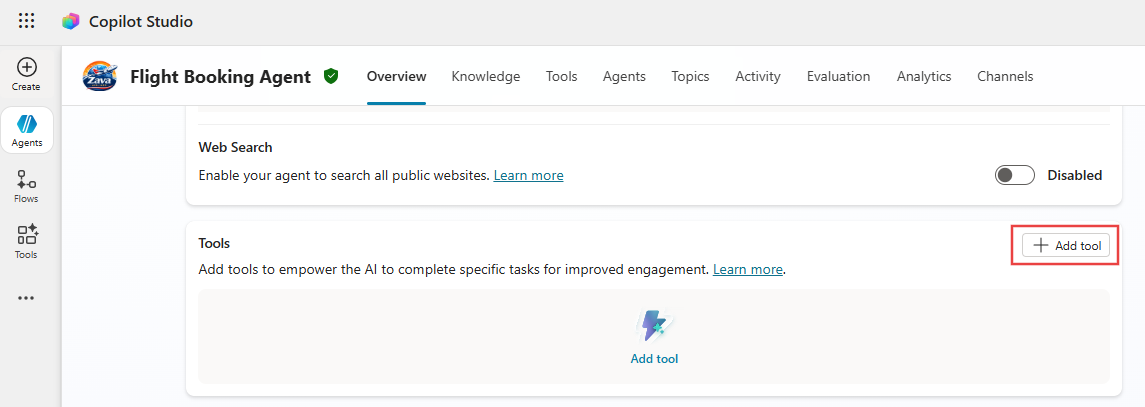This screenshot has width=1145, height=407.
Task: Open Learn more link in Tools section
Action: 748,269
